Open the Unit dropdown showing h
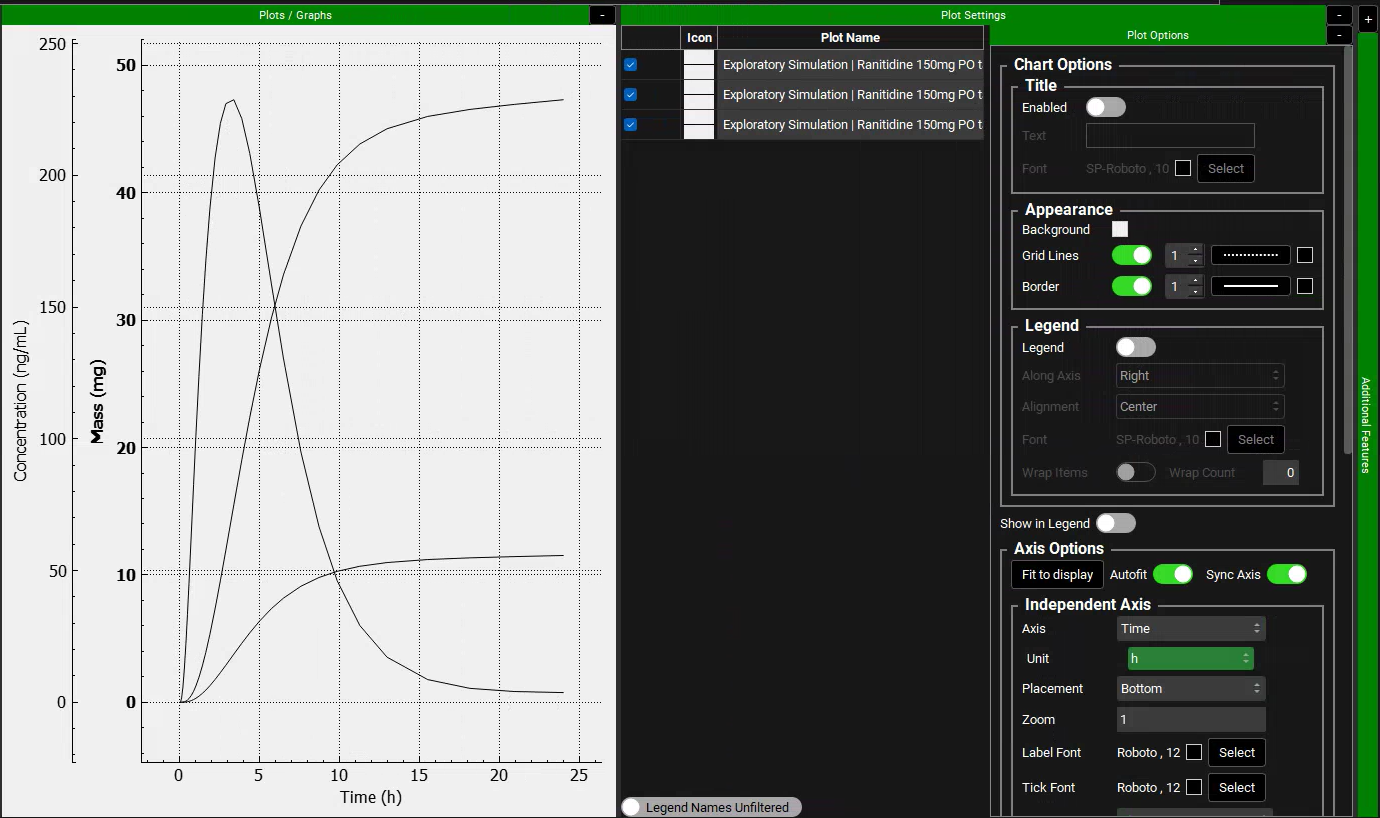1380x818 pixels. [x=1190, y=659]
